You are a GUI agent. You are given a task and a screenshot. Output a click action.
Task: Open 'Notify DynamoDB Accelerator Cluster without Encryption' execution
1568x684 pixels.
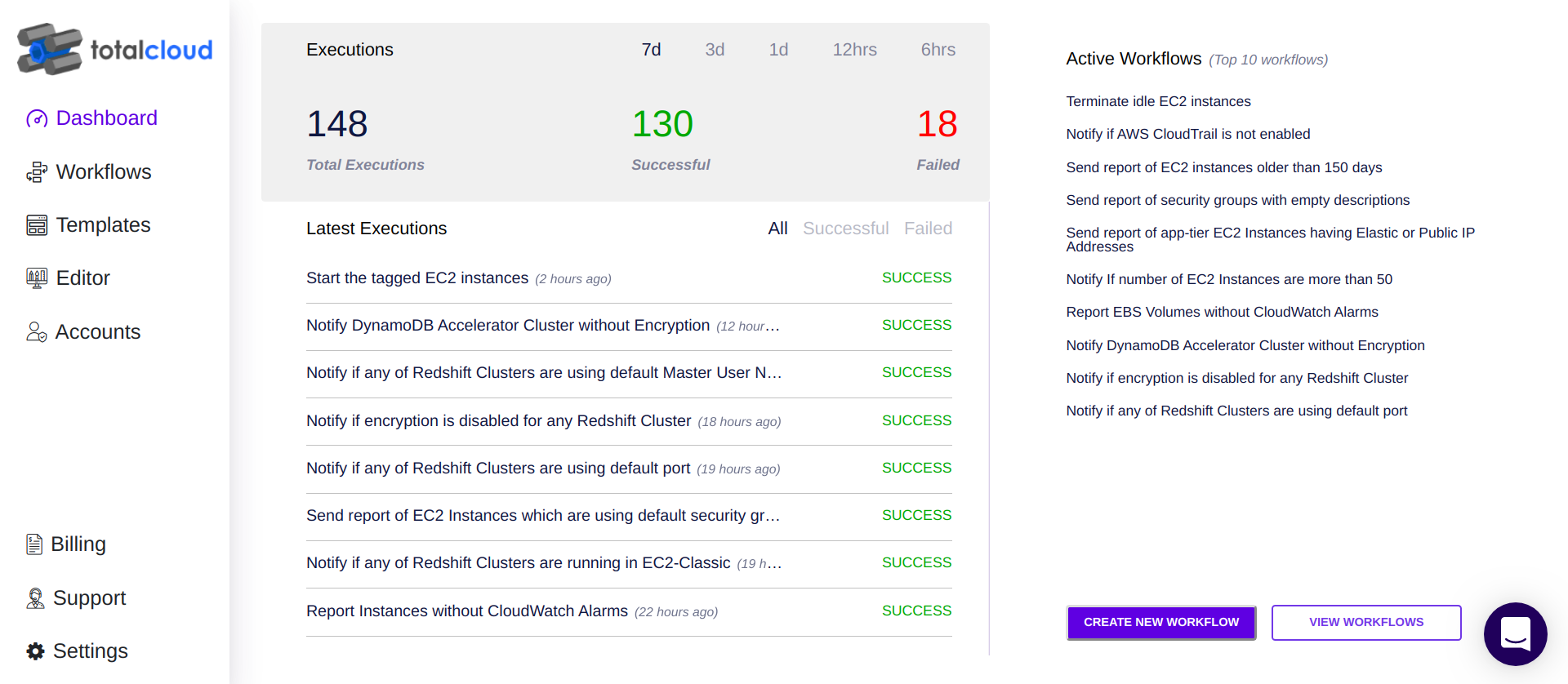(x=629, y=326)
